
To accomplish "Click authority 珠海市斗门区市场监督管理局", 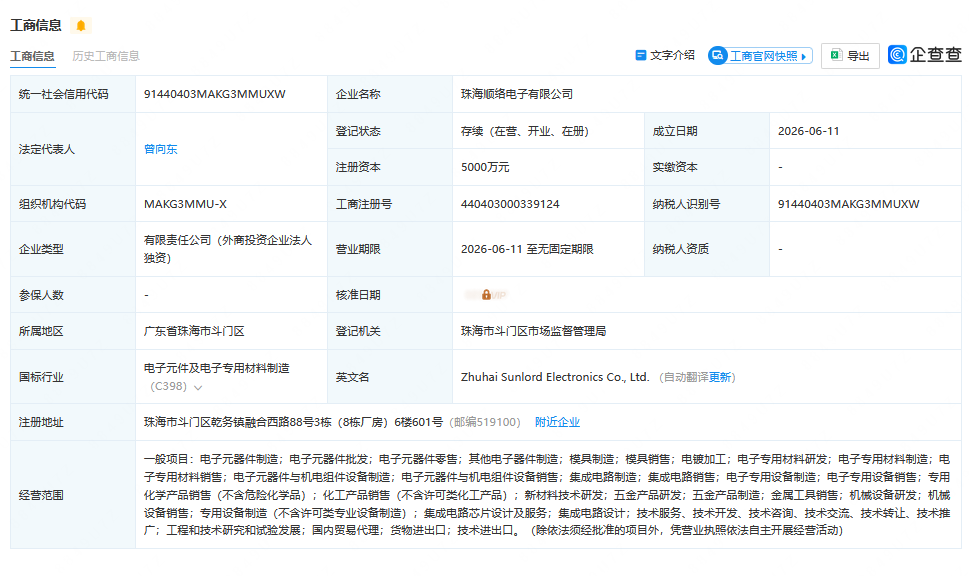I will click(533, 331).
